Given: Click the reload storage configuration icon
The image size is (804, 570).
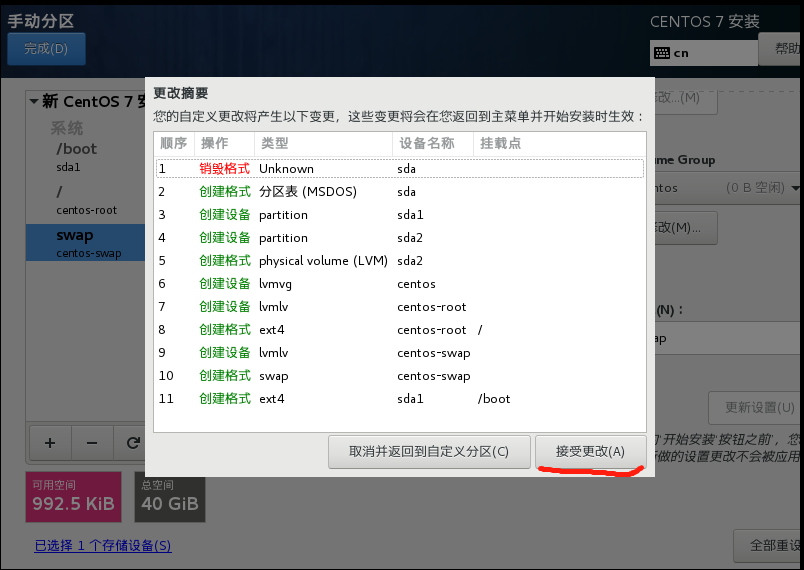Looking at the screenshot, I should pyautogui.click(x=132, y=443).
